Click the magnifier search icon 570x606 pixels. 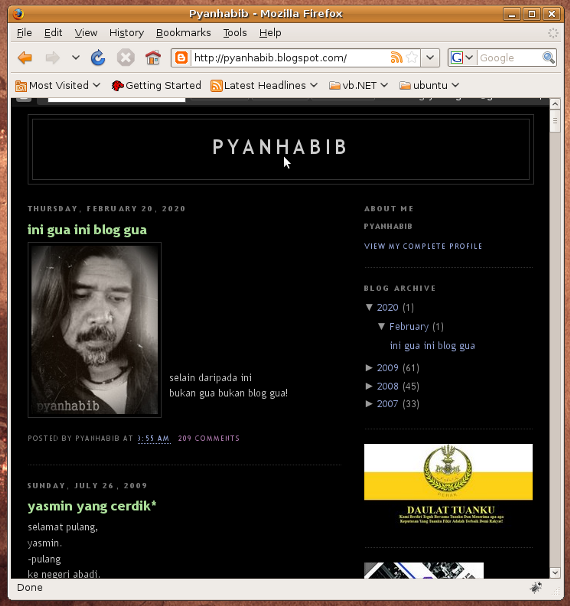pyautogui.click(x=548, y=58)
